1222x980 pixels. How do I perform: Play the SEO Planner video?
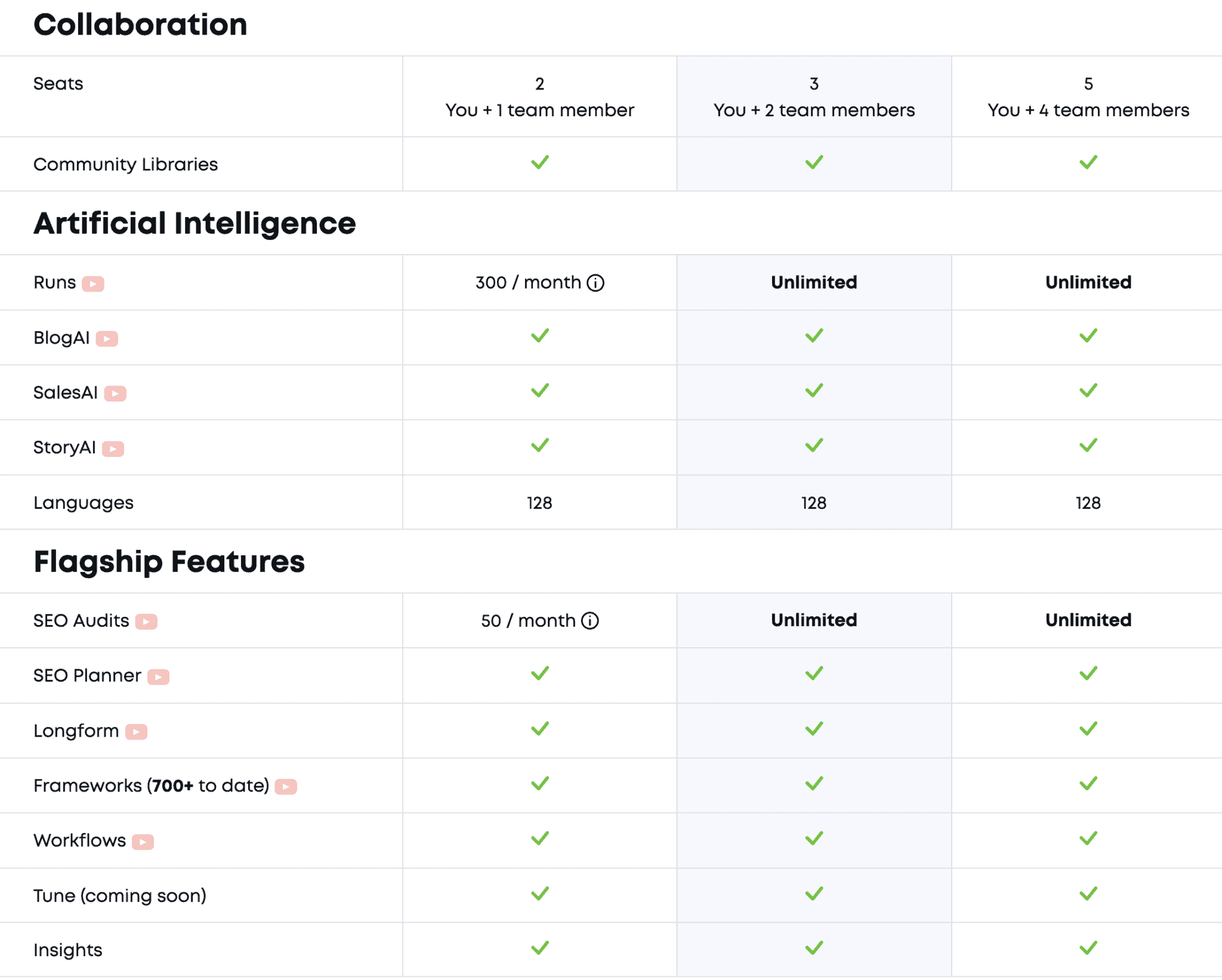[x=158, y=676]
